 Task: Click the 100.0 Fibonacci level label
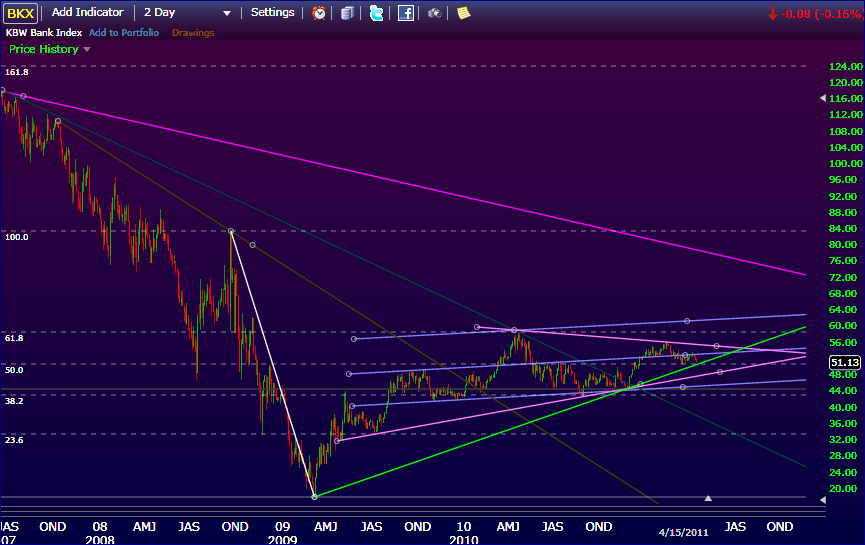(17, 237)
